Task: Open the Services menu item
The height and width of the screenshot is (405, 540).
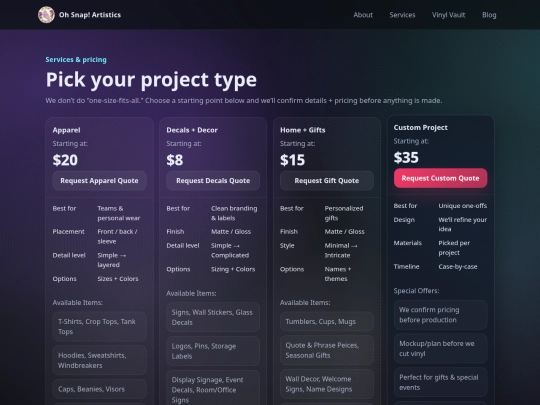Action: [x=402, y=15]
